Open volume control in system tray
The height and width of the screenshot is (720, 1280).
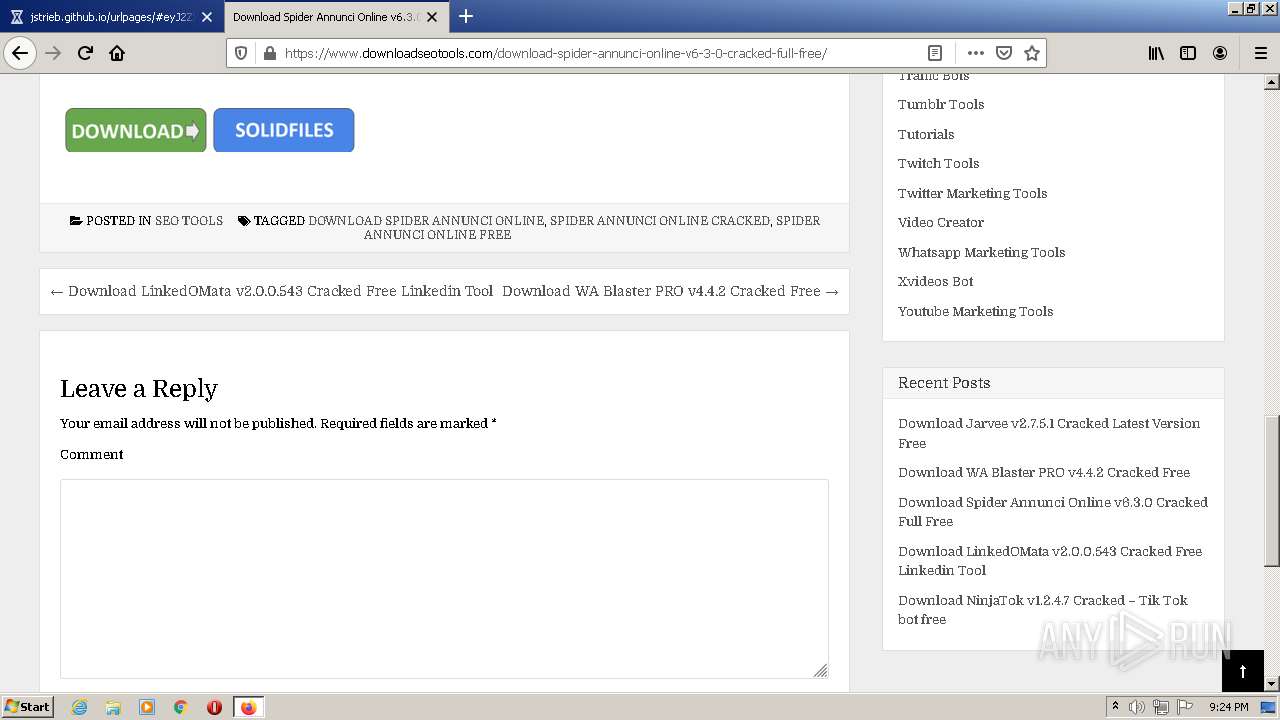point(1137,707)
